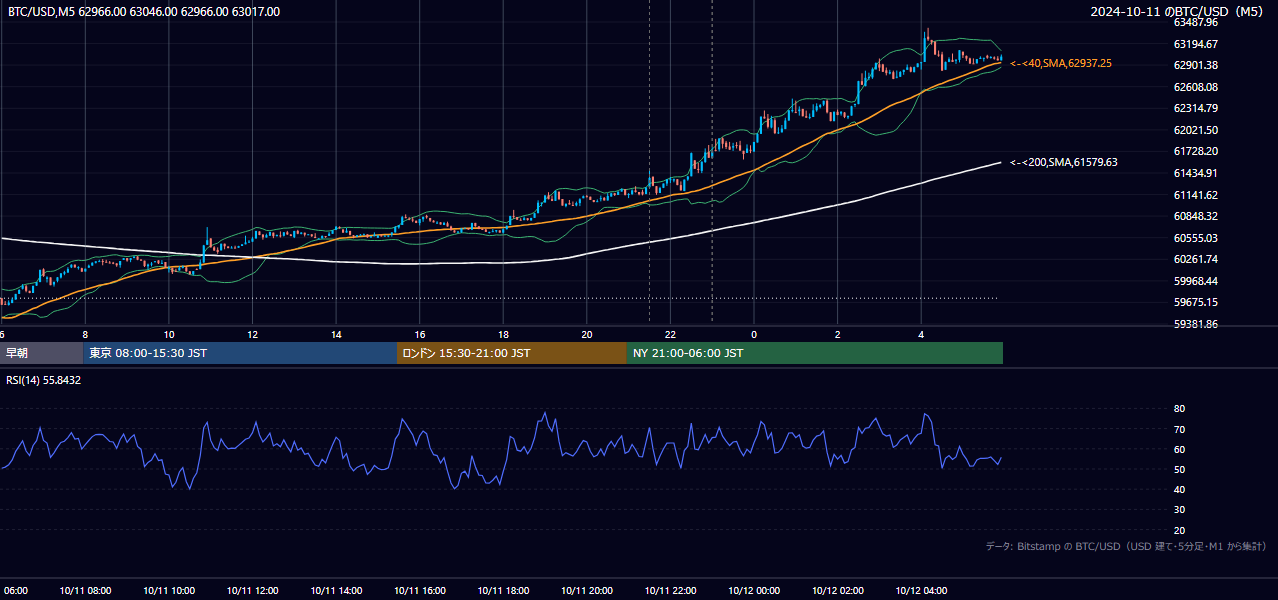Image resolution: width=1278 pixels, height=600 pixels.
Task: Click the 10/11 22:00 bottom time label
Action: pos(671,590)
